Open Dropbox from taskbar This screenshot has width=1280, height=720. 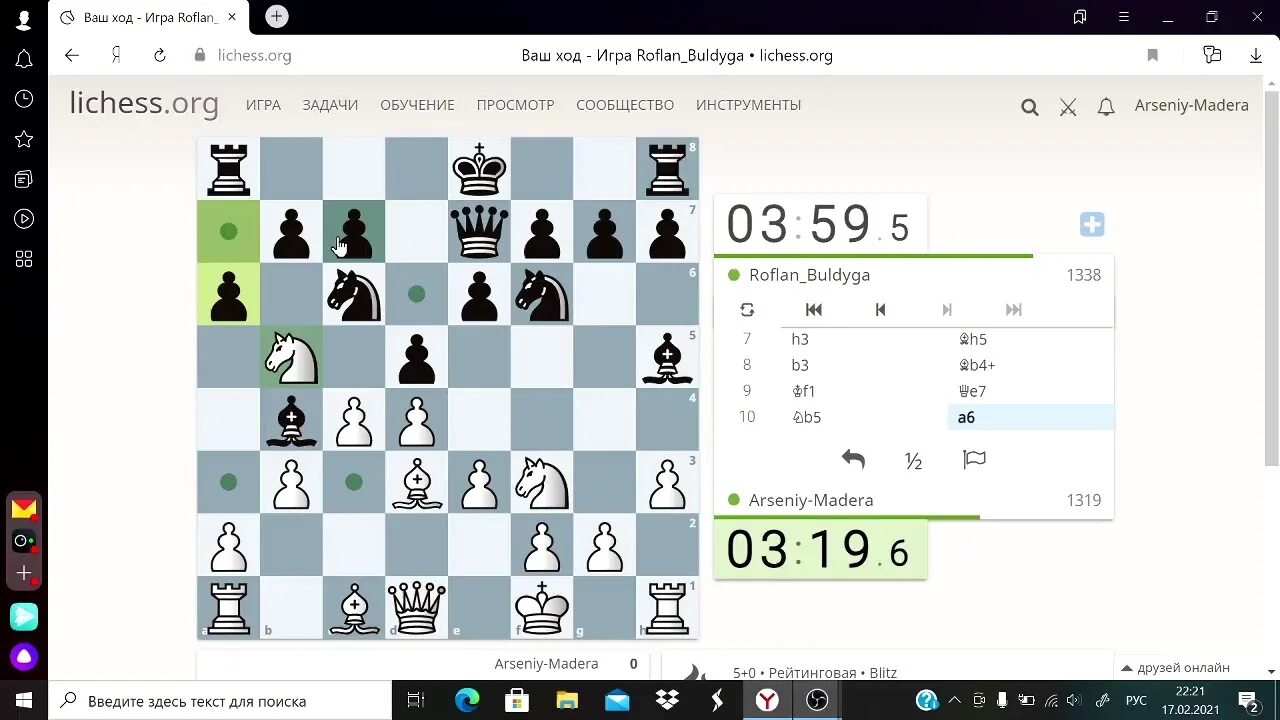[x=667, y=701]
